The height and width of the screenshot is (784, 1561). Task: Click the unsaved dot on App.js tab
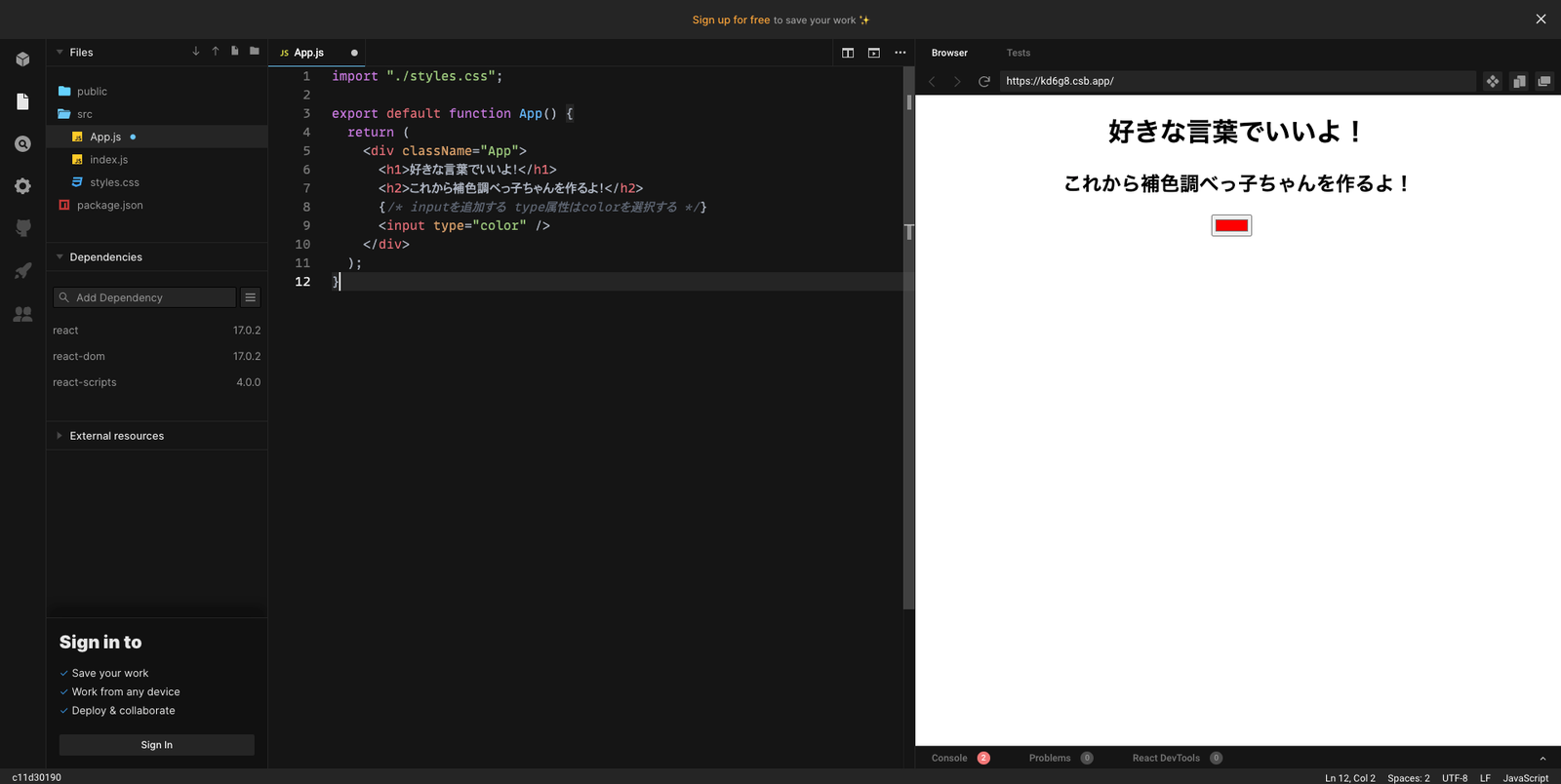354,53
